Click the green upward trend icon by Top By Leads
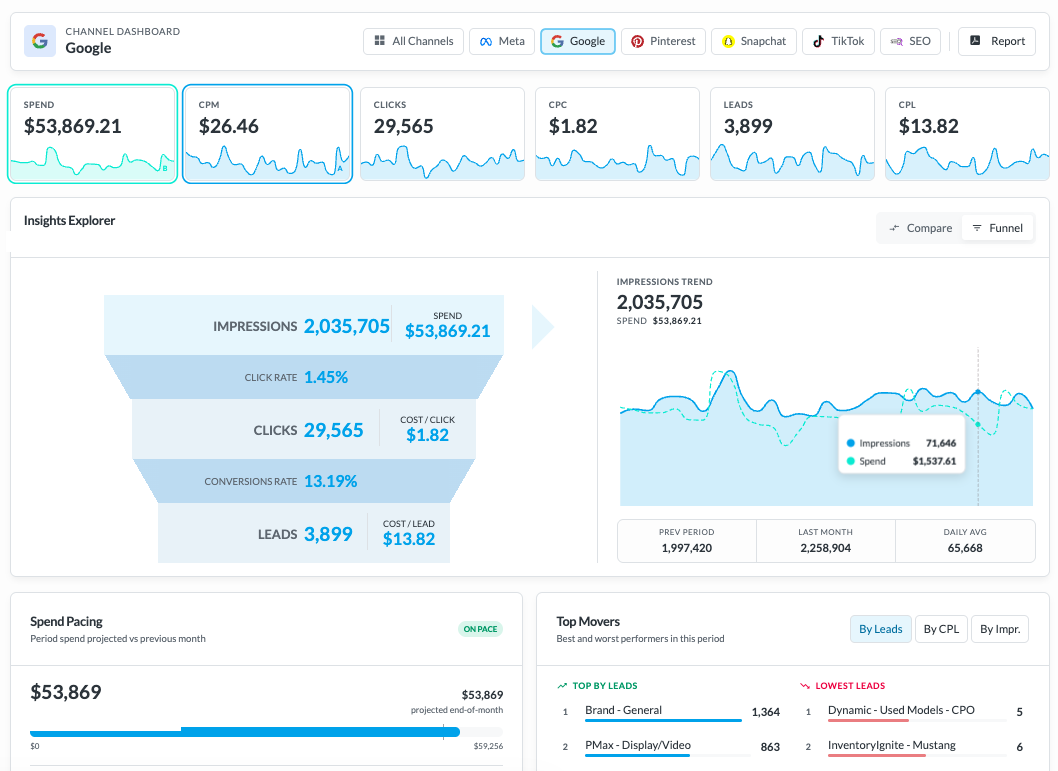 click(562, 686)
